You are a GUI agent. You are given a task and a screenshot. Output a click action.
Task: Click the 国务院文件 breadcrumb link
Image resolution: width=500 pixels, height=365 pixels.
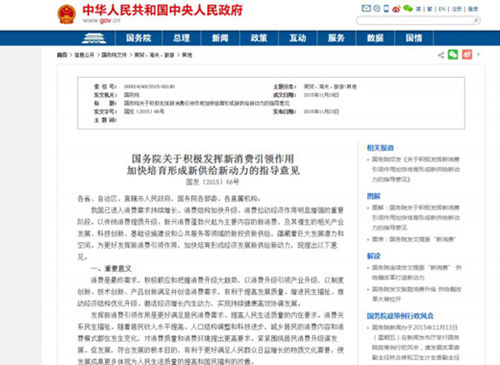point(114,55)
